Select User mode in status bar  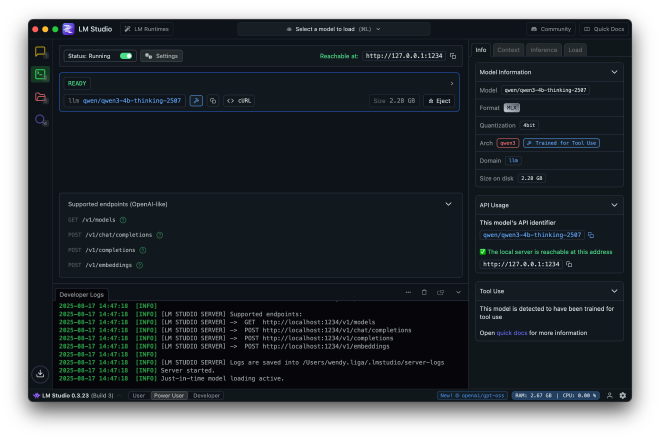[138, 396]
